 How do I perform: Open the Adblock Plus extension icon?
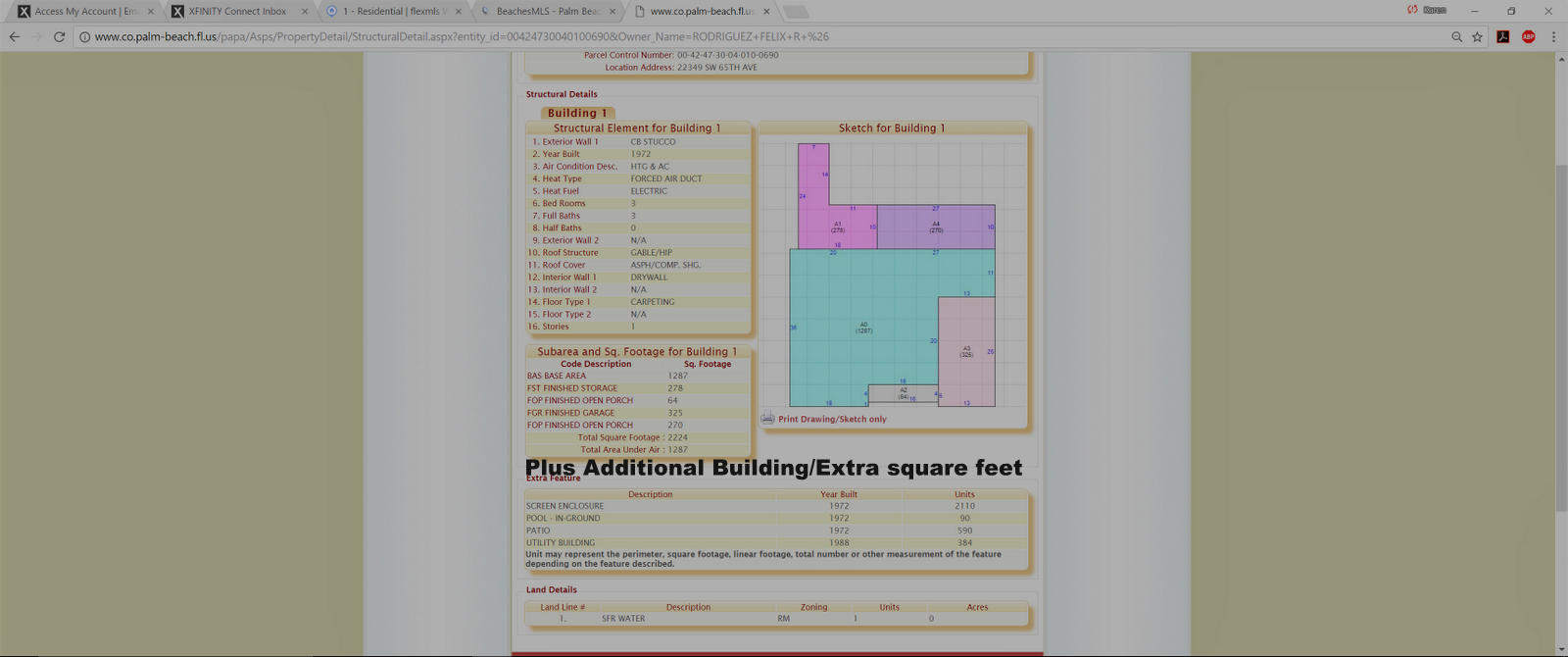coord(1528,37)
